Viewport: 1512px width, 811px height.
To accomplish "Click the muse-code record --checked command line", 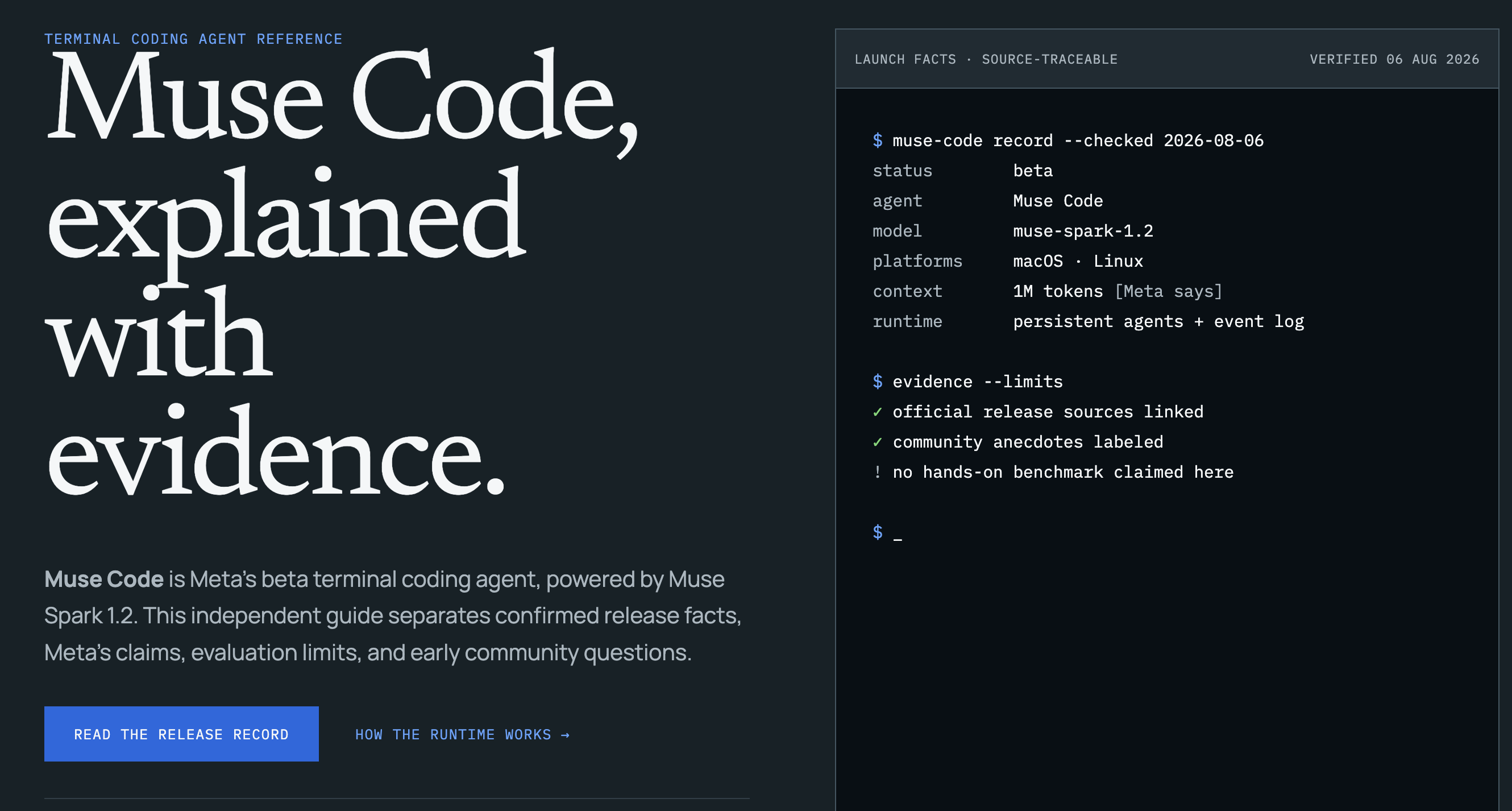I will click(x=1068, y=140).
